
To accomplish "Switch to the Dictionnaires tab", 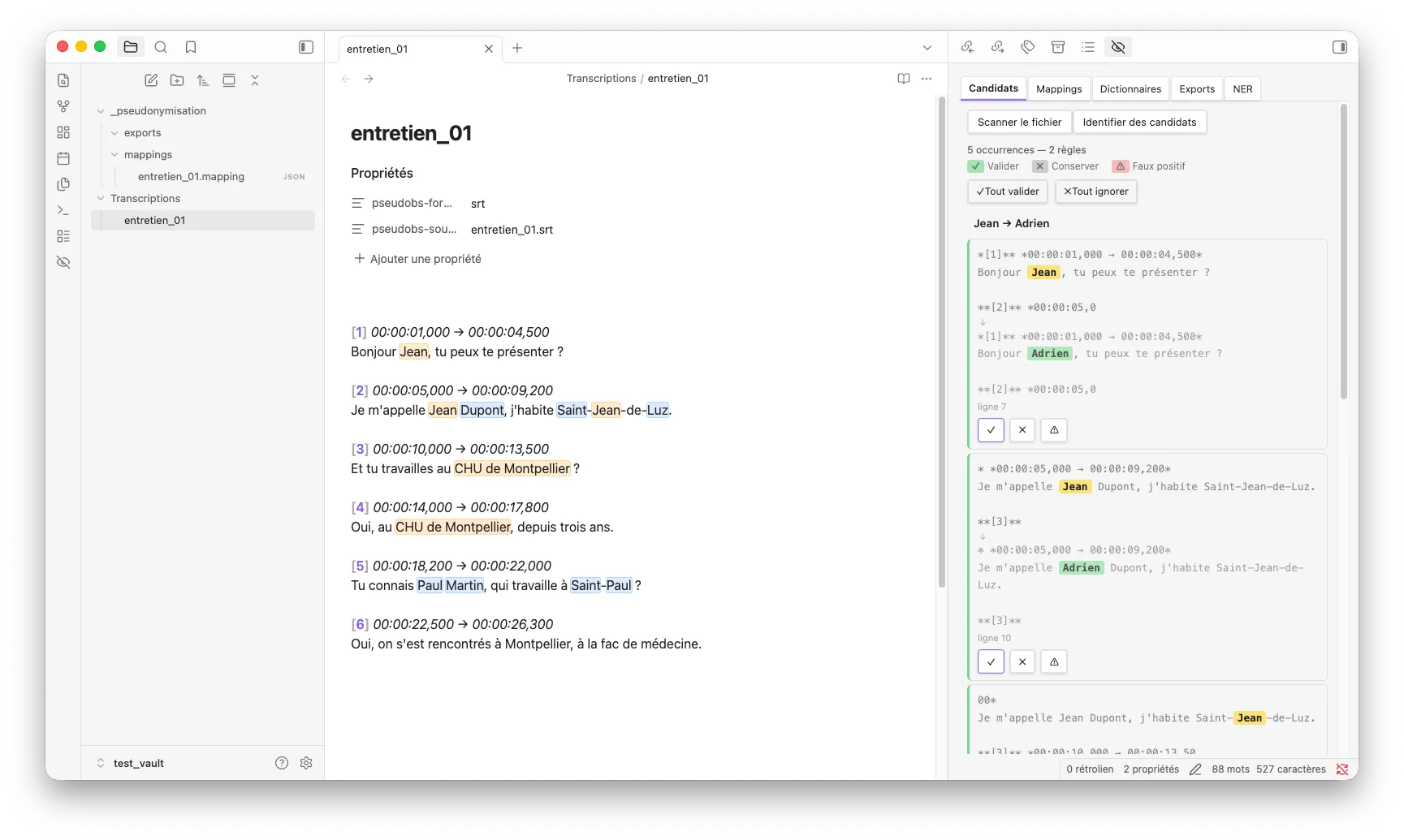I will point(1130,89).
